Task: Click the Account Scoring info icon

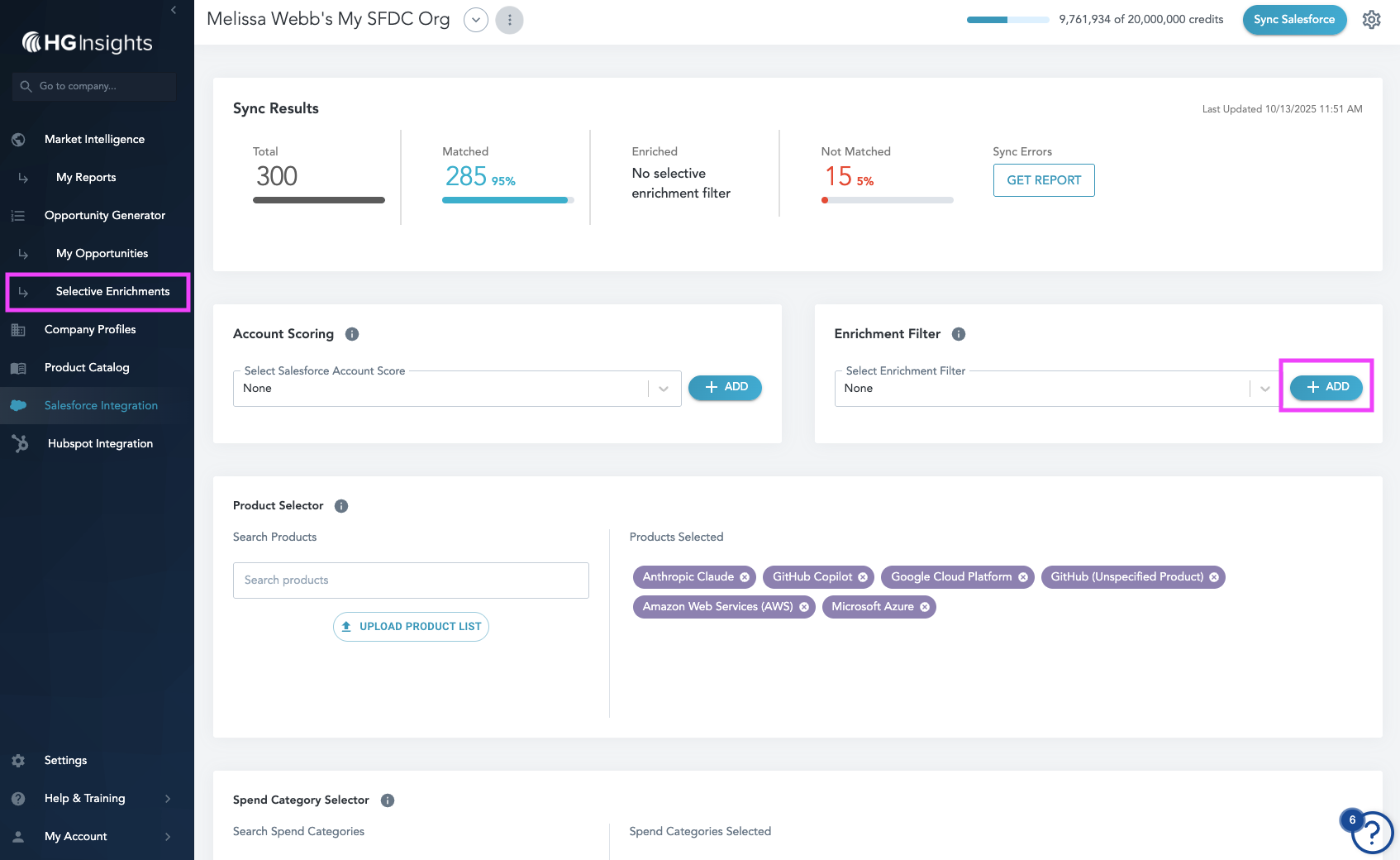Action: tap(352, 334)
